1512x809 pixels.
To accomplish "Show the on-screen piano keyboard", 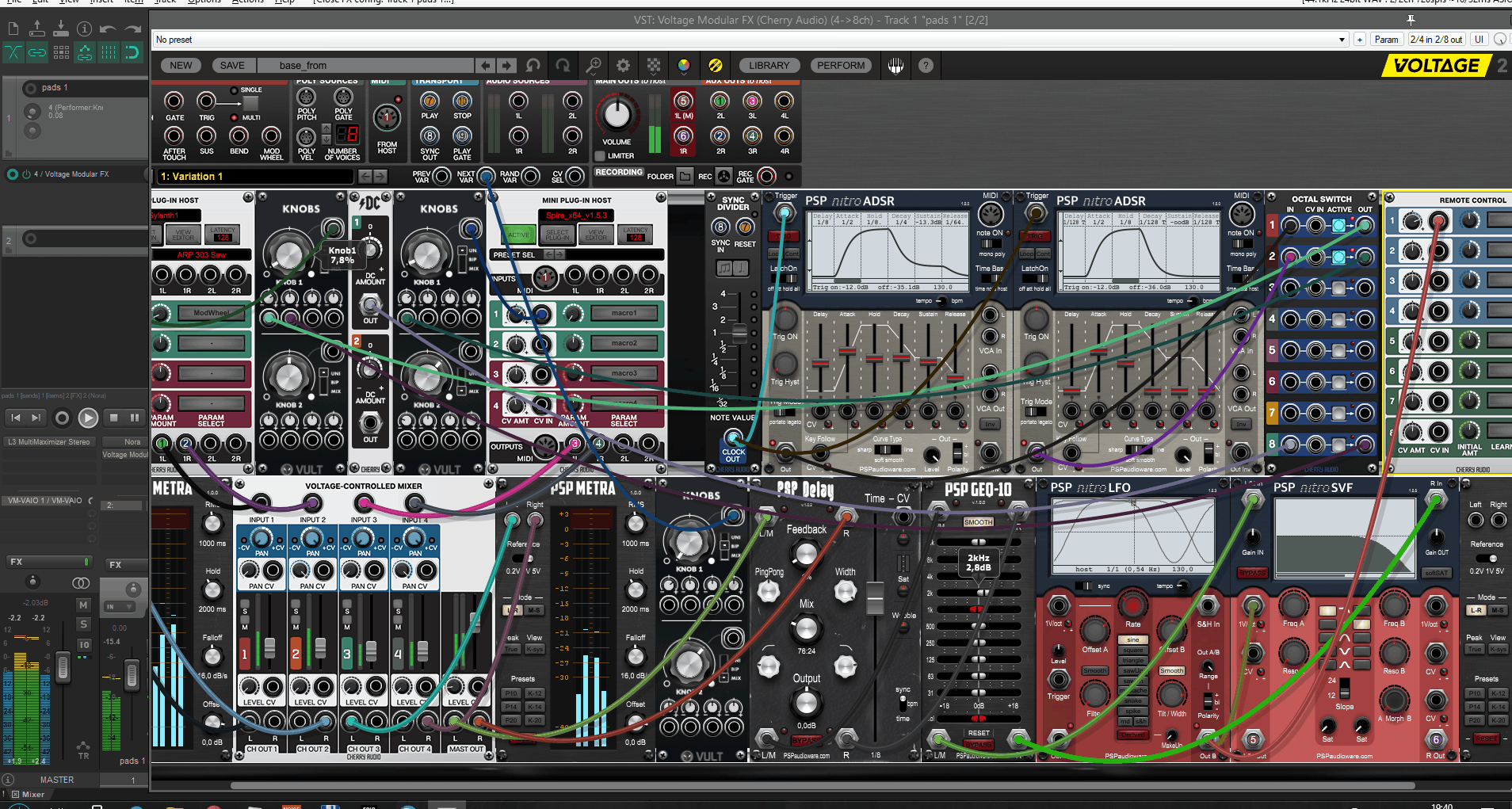I will (895, 66).
